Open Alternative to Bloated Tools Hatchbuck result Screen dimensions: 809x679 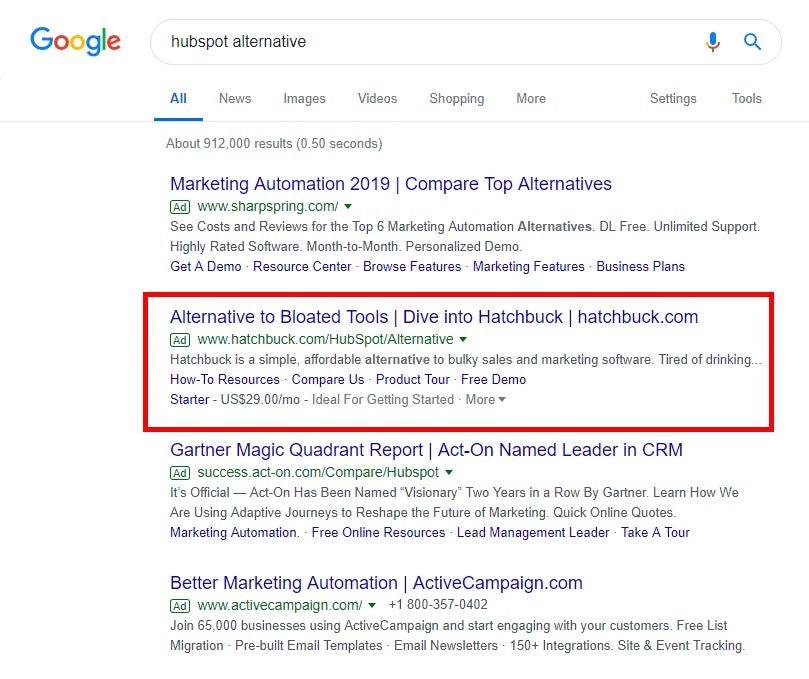pos(434,317)
